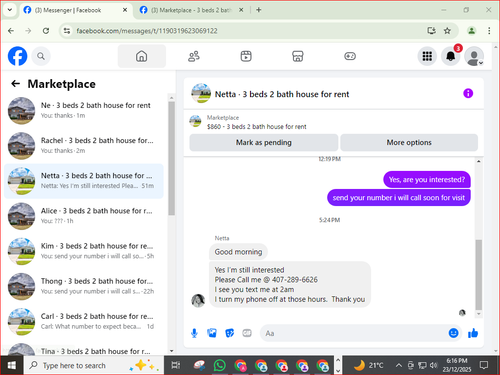Click chat scrollbar up arrow

click(x=479, y=161)
